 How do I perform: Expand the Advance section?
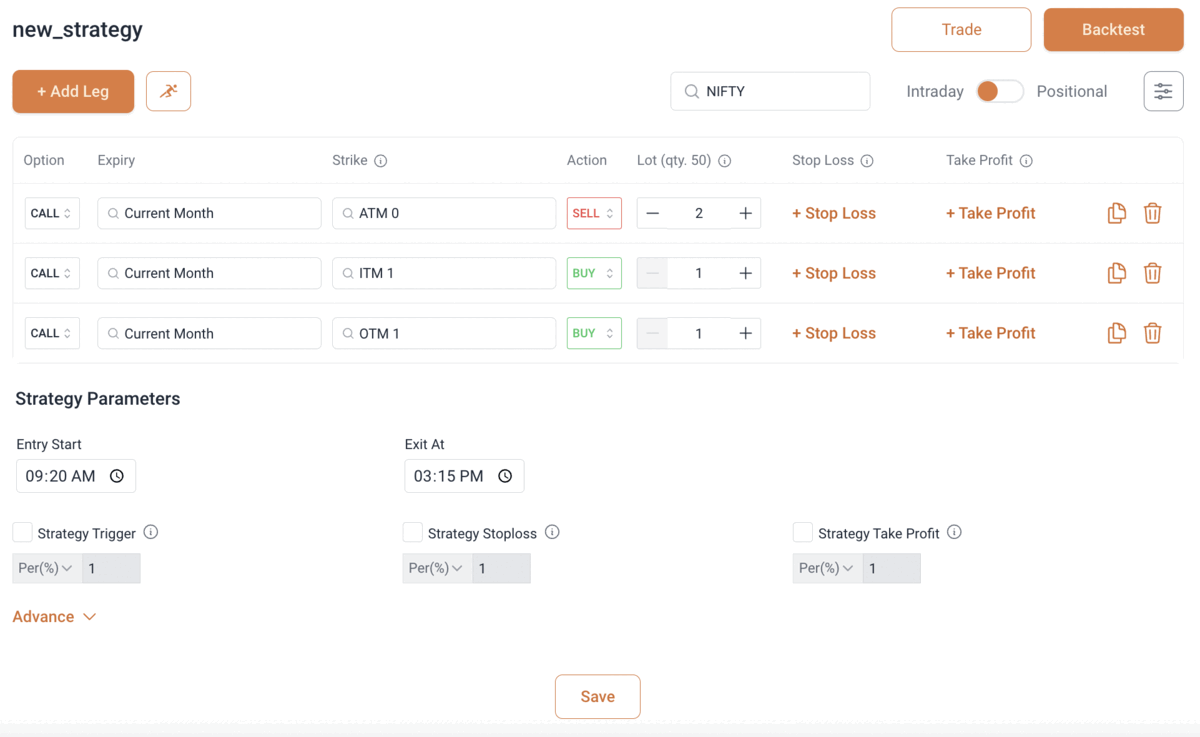[x=54, y=617]
